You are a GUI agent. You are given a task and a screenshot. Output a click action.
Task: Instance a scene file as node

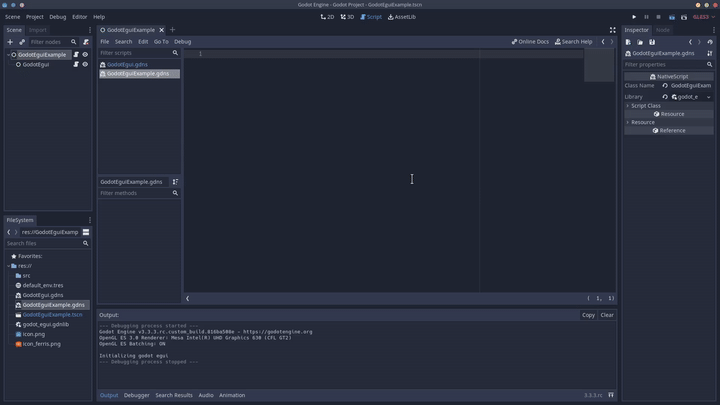[x=22, y=42]
